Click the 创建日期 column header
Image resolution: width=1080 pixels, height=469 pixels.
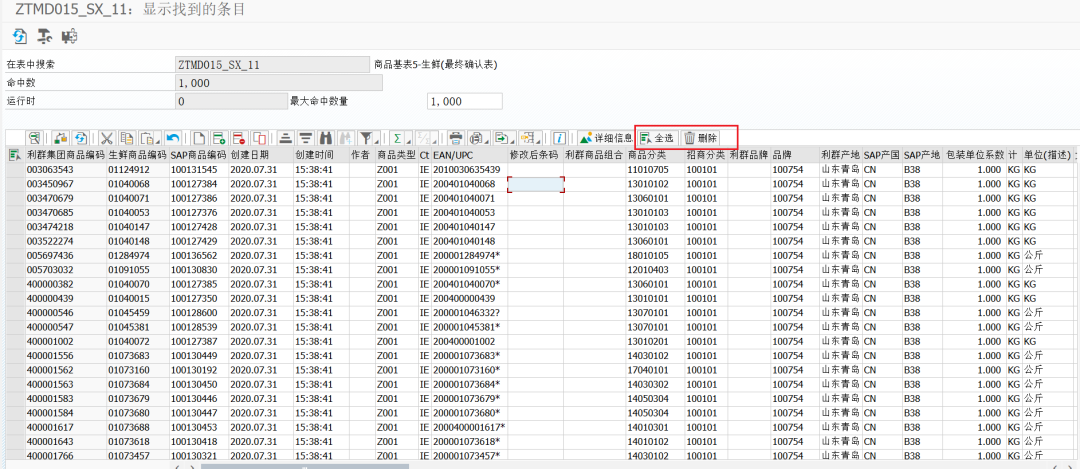tap(261, 155)
